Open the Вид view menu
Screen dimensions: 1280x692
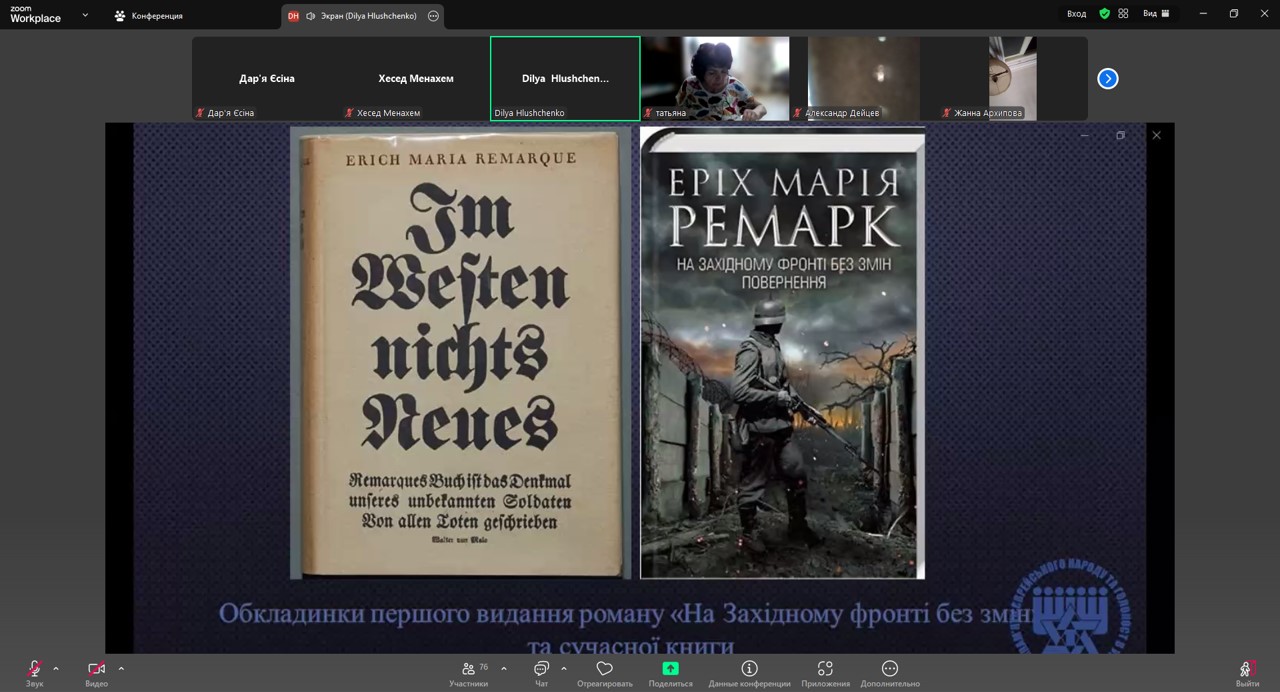pyautogui.click(x=1156, y=14)
